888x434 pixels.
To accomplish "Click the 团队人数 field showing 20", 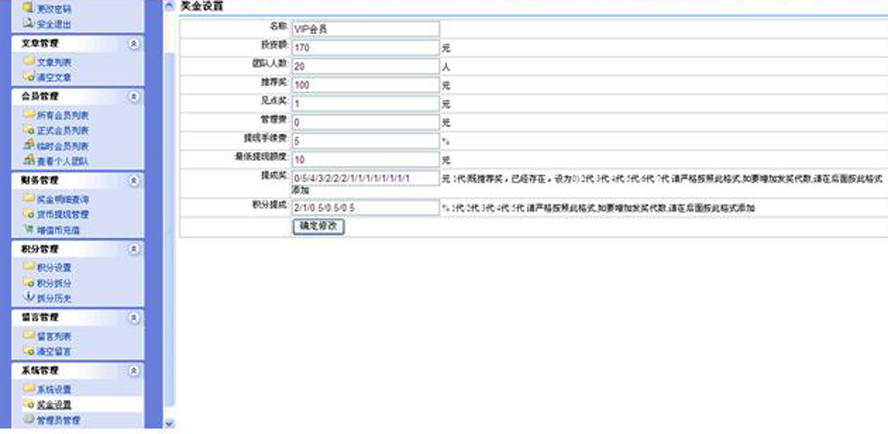I will (x=366, y=66).
